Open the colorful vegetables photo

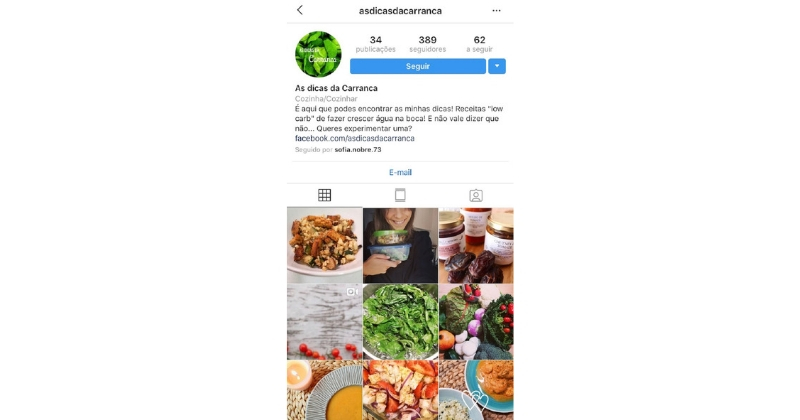coord(476,322)
